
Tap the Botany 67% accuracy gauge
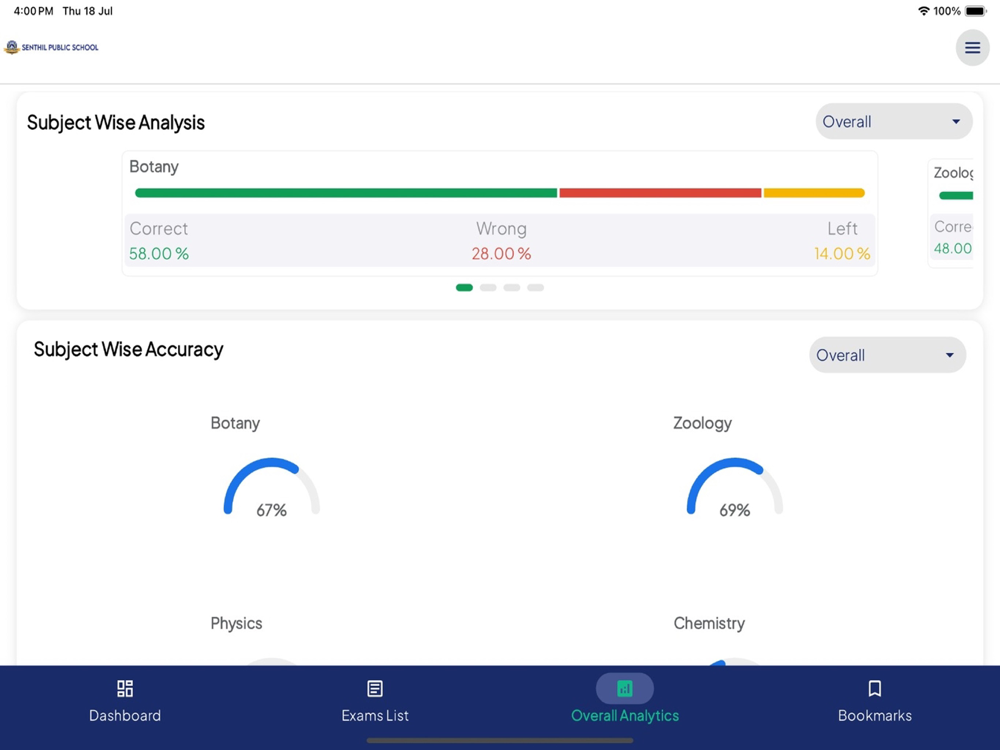tap(272, 488)
